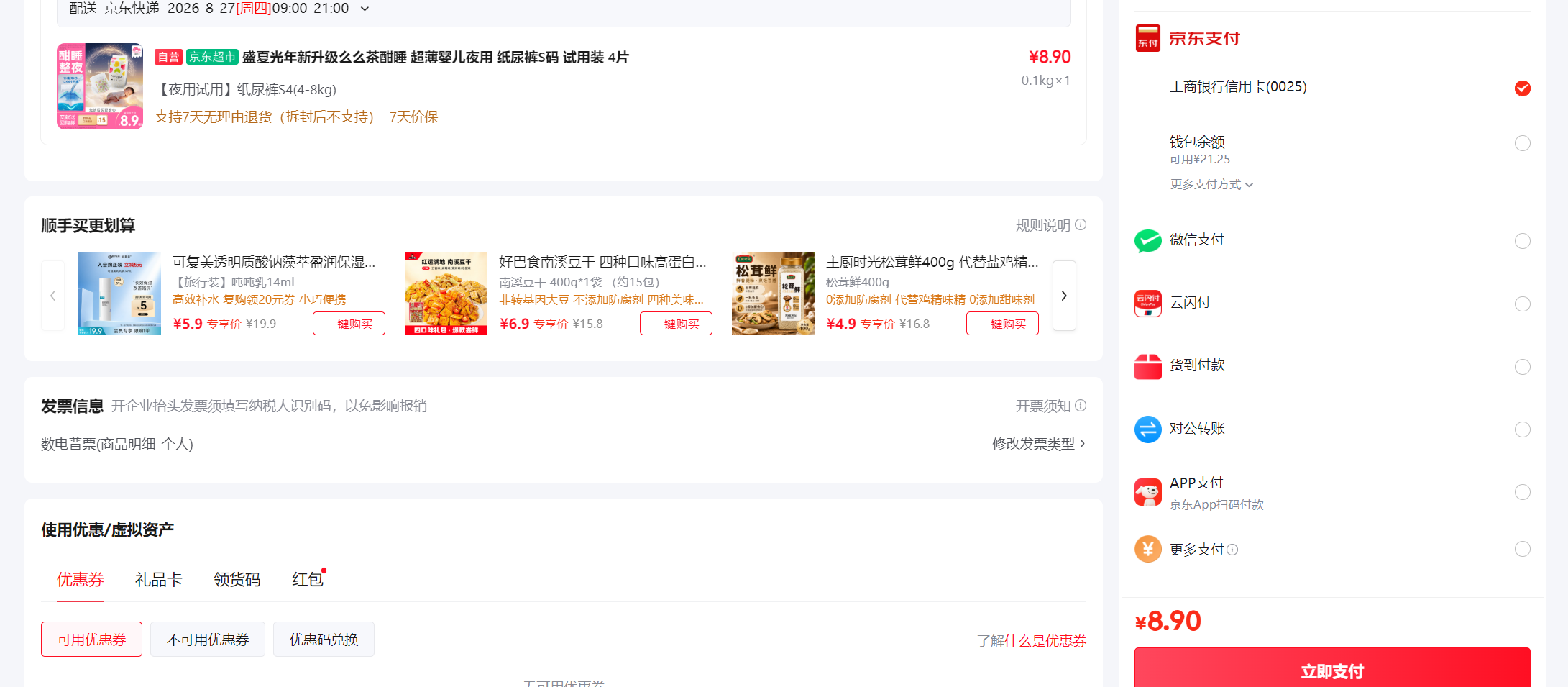This screenshot has width=1568, height=687.
Task: Switch to the 红包 tab
Action: [x=308, y=579]
